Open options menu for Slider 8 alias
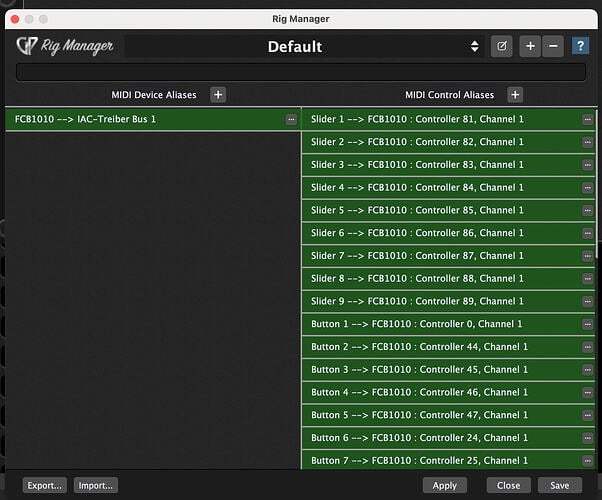The image size is (602, 500). point(587,279)
